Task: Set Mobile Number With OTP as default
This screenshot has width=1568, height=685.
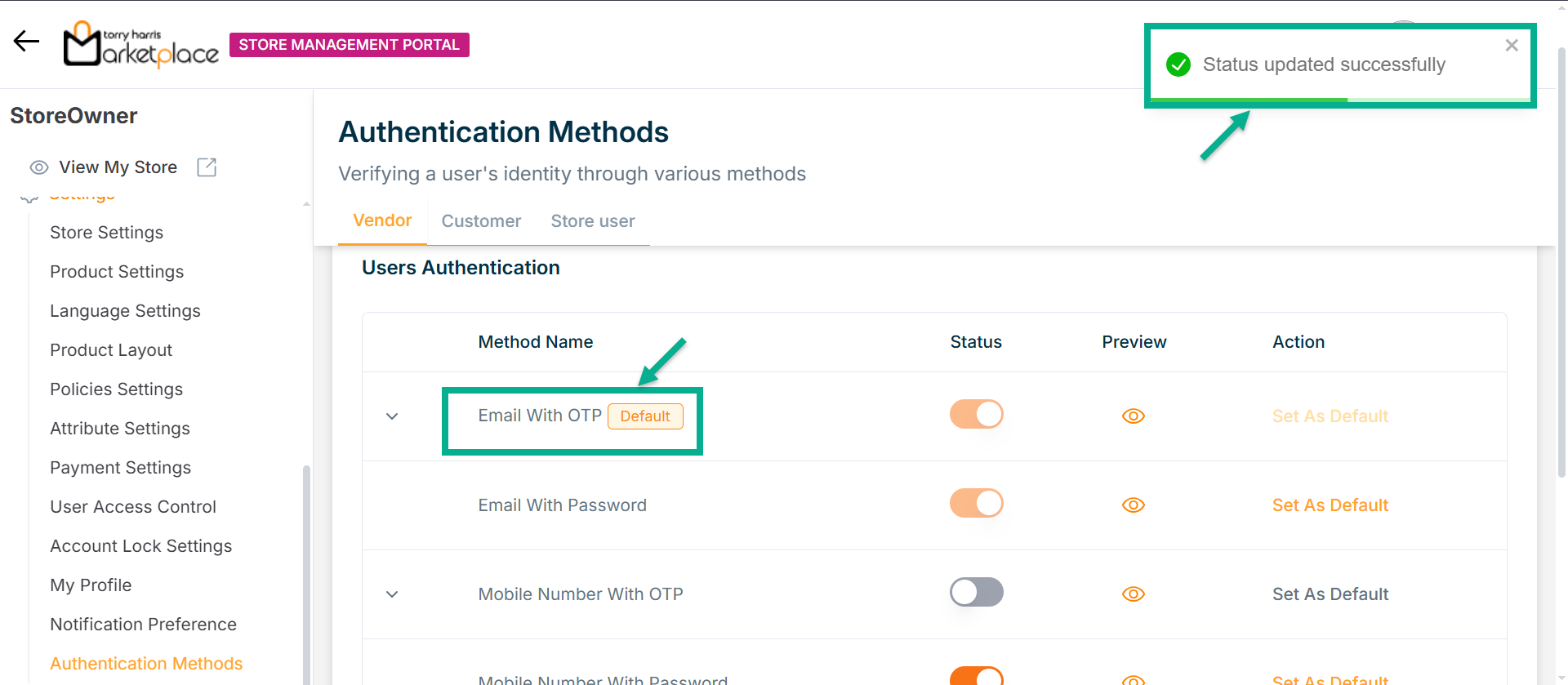Action: pos(1330,594)
